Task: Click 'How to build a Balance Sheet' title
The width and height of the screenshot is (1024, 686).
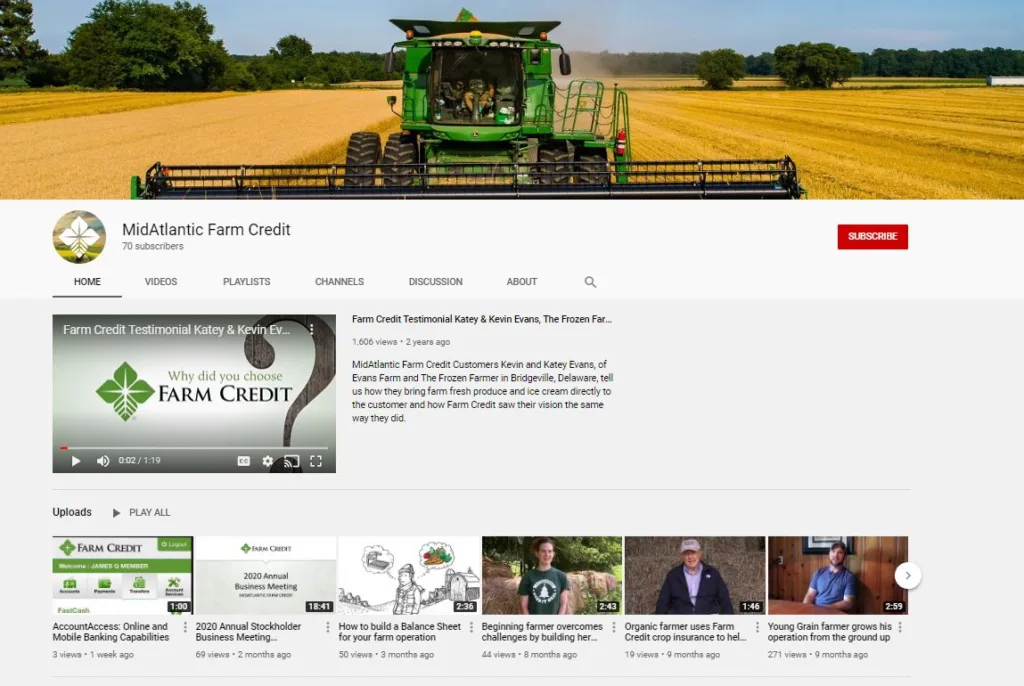Action: tap(400, 632)
